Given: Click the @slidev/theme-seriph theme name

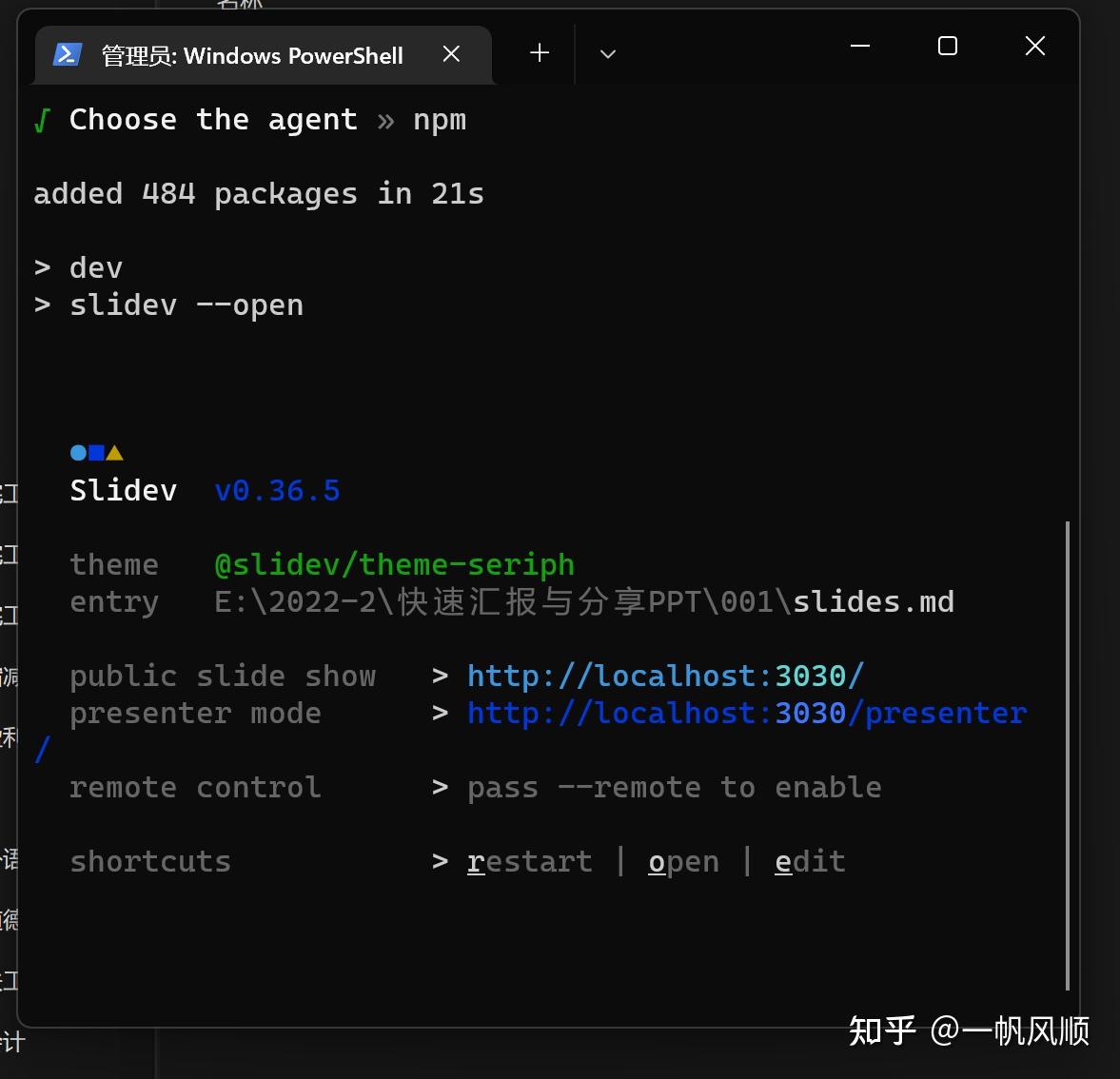Looking at the screenshot, I should pos(394,564).
